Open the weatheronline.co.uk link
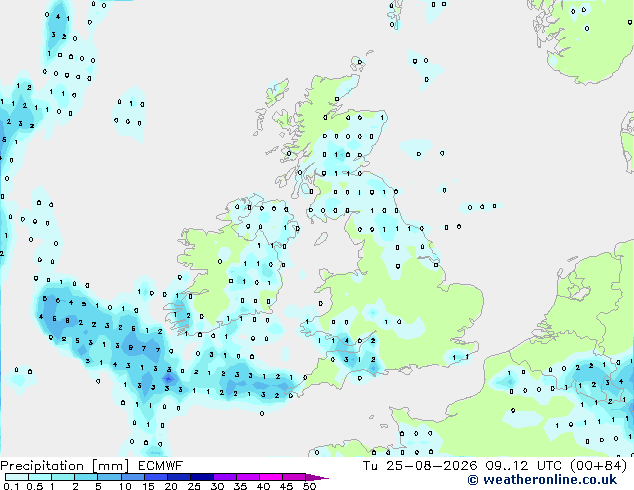The image size is (634, 490). 542,480
